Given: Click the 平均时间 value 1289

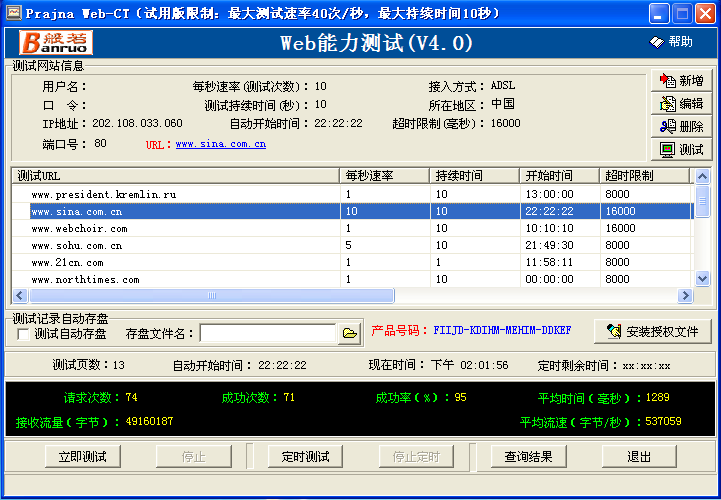Looking at the screenshot, I should click(x=658, y=397).
